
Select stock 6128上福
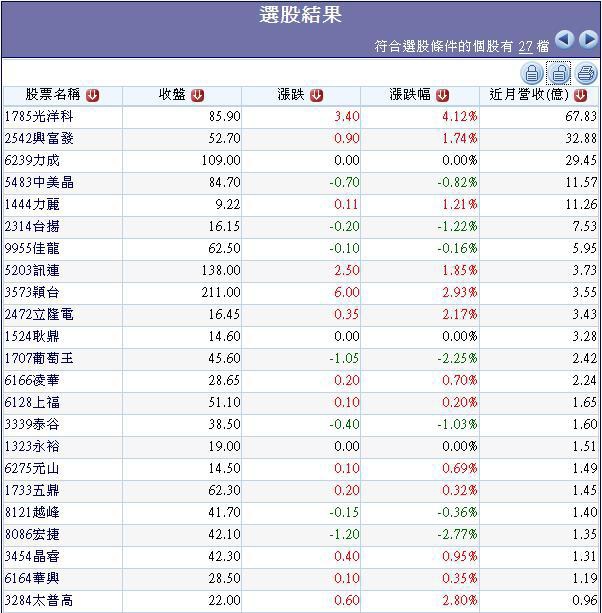click(x=32, y=402)
